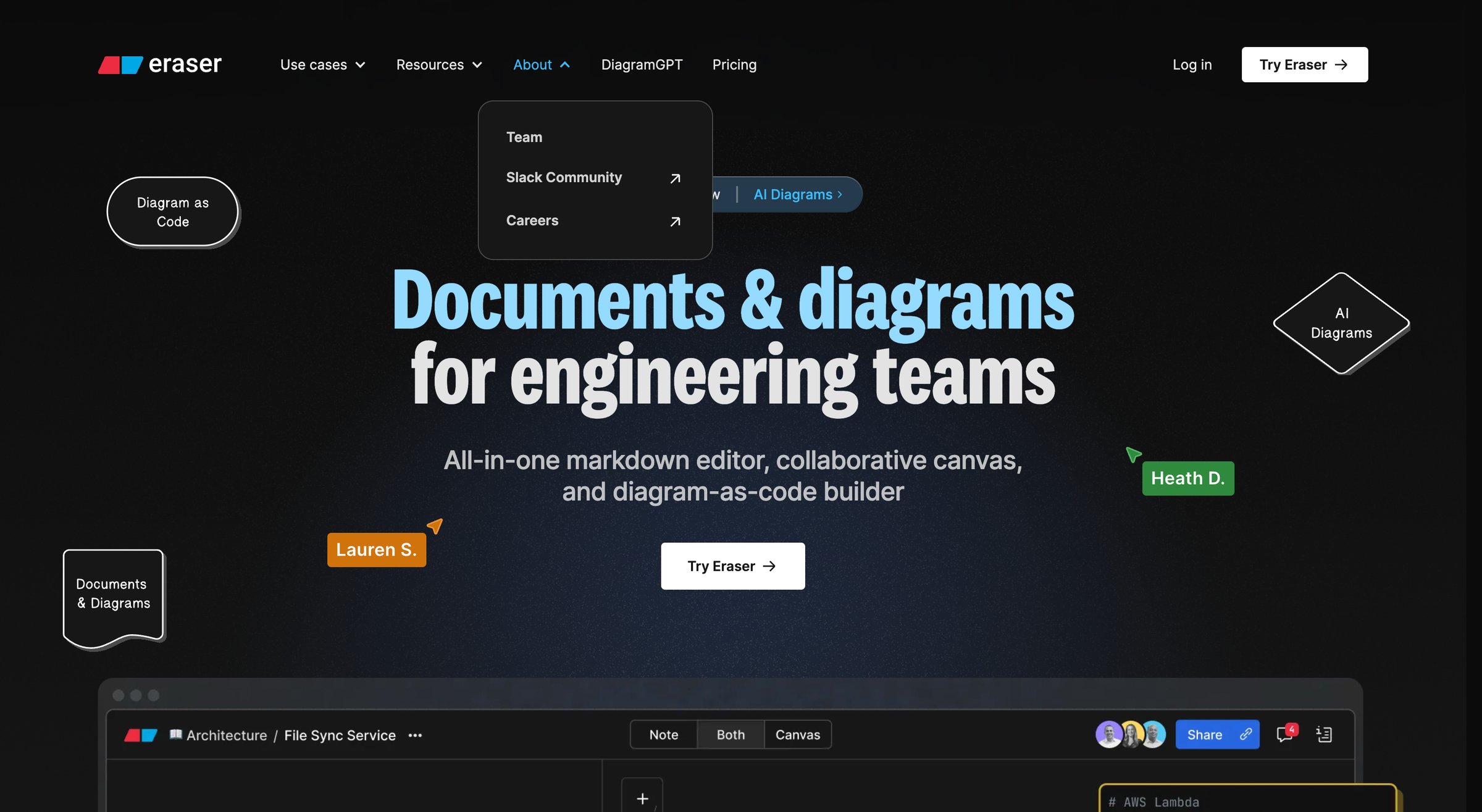Screen dimensions: 1482x812
Task: Expand the Use cases dropdown
Action: click(322, 65)
